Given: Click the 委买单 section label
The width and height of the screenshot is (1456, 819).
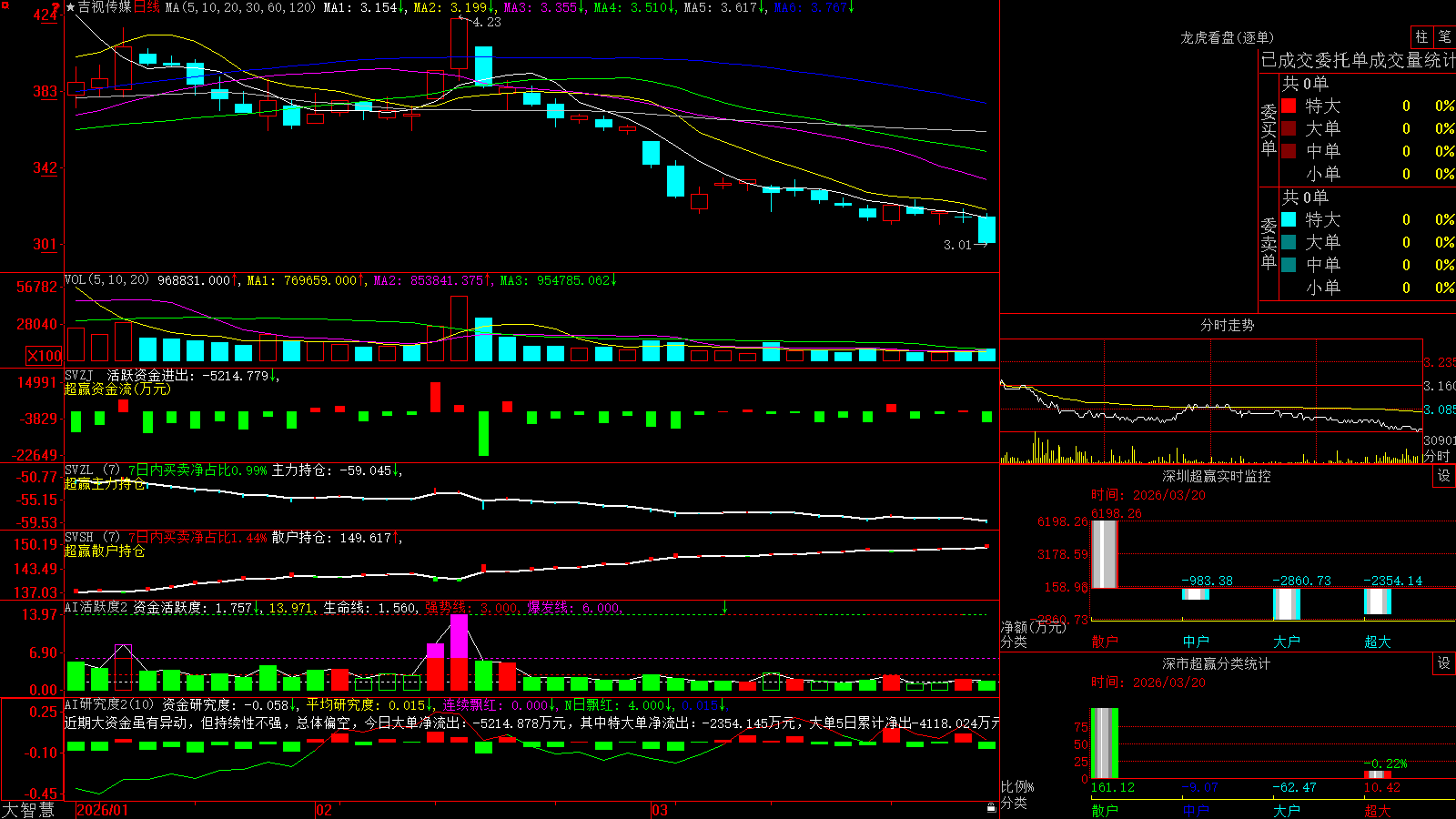Looking at the screenshot, I should point(1269,129).
